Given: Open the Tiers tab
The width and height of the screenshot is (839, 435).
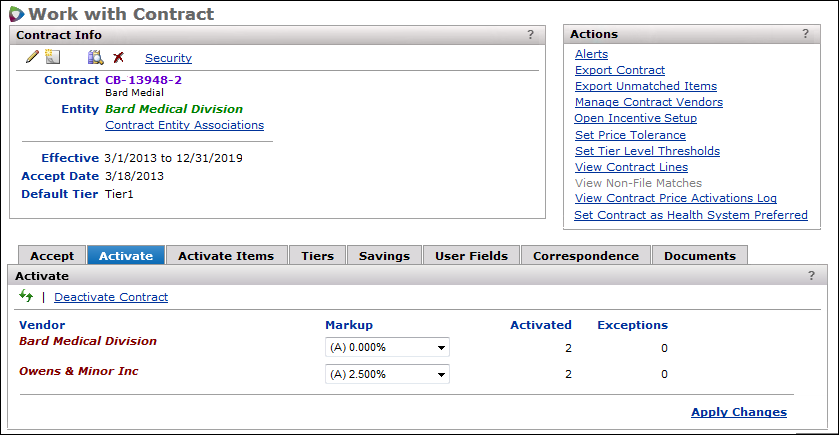Looking at the screenshot, I should point(318,256).
